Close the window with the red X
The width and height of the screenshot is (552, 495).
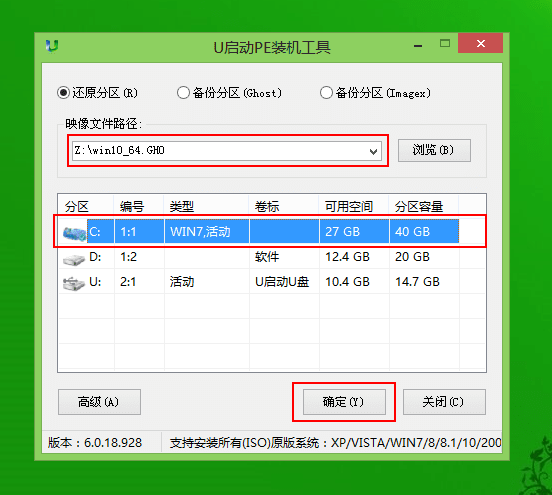point(480,43)
